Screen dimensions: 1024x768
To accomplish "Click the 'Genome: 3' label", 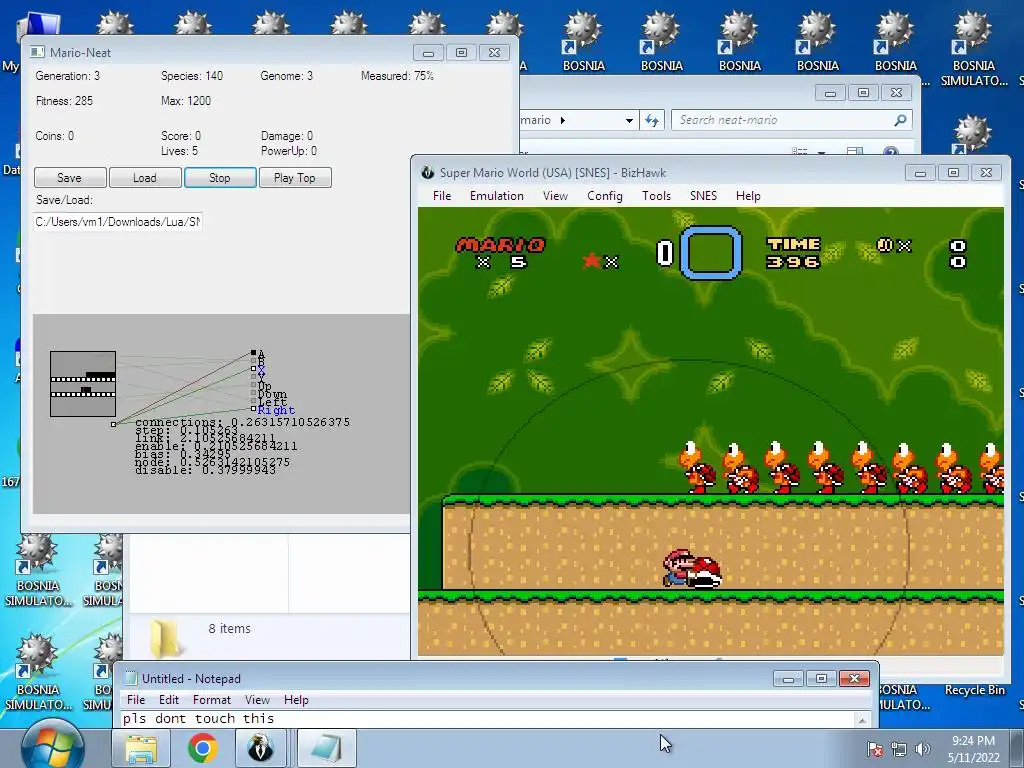I will click(x=287, y=76).
